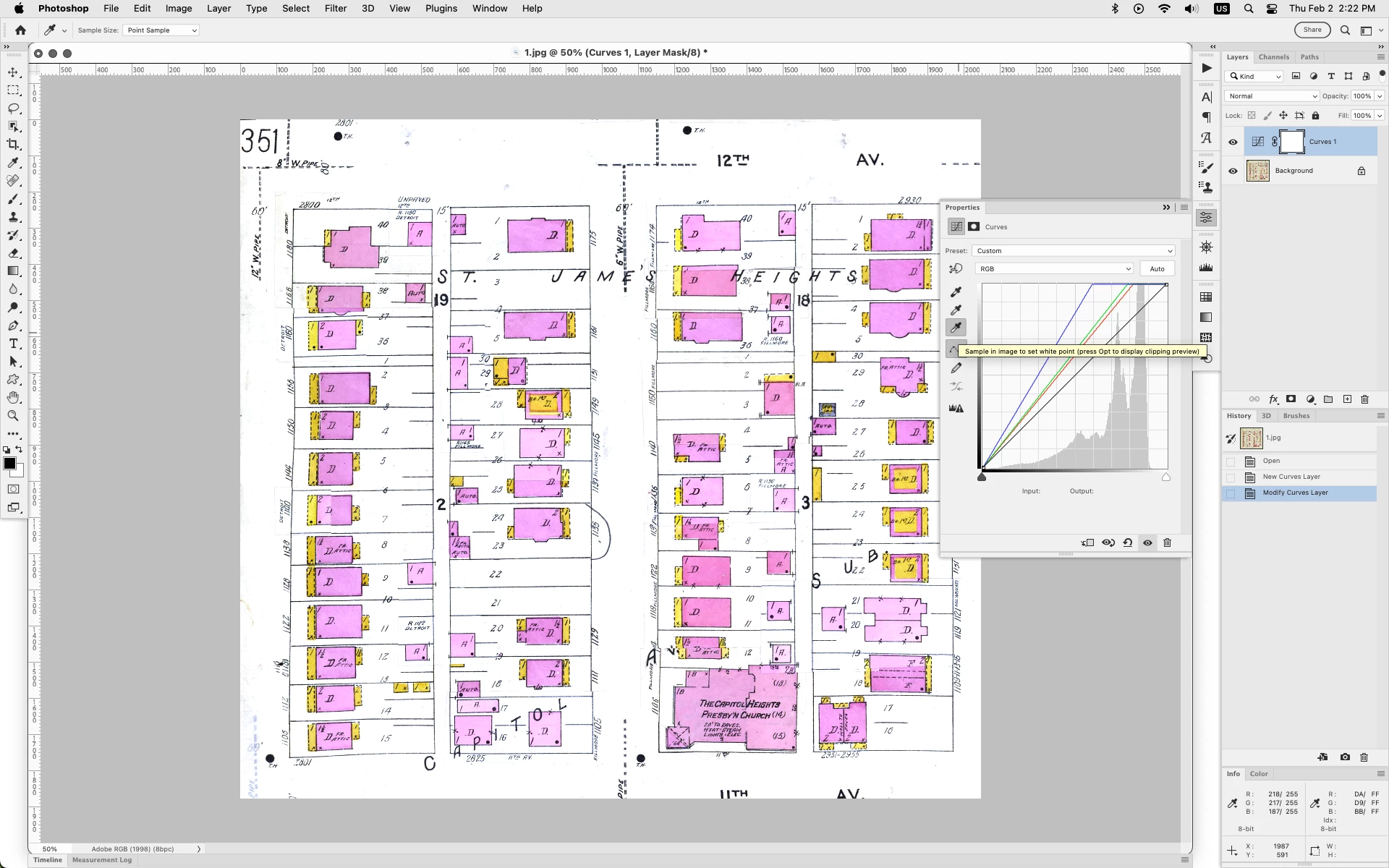
Task: Hide the Curves 1 layer
Action: 1233,142
